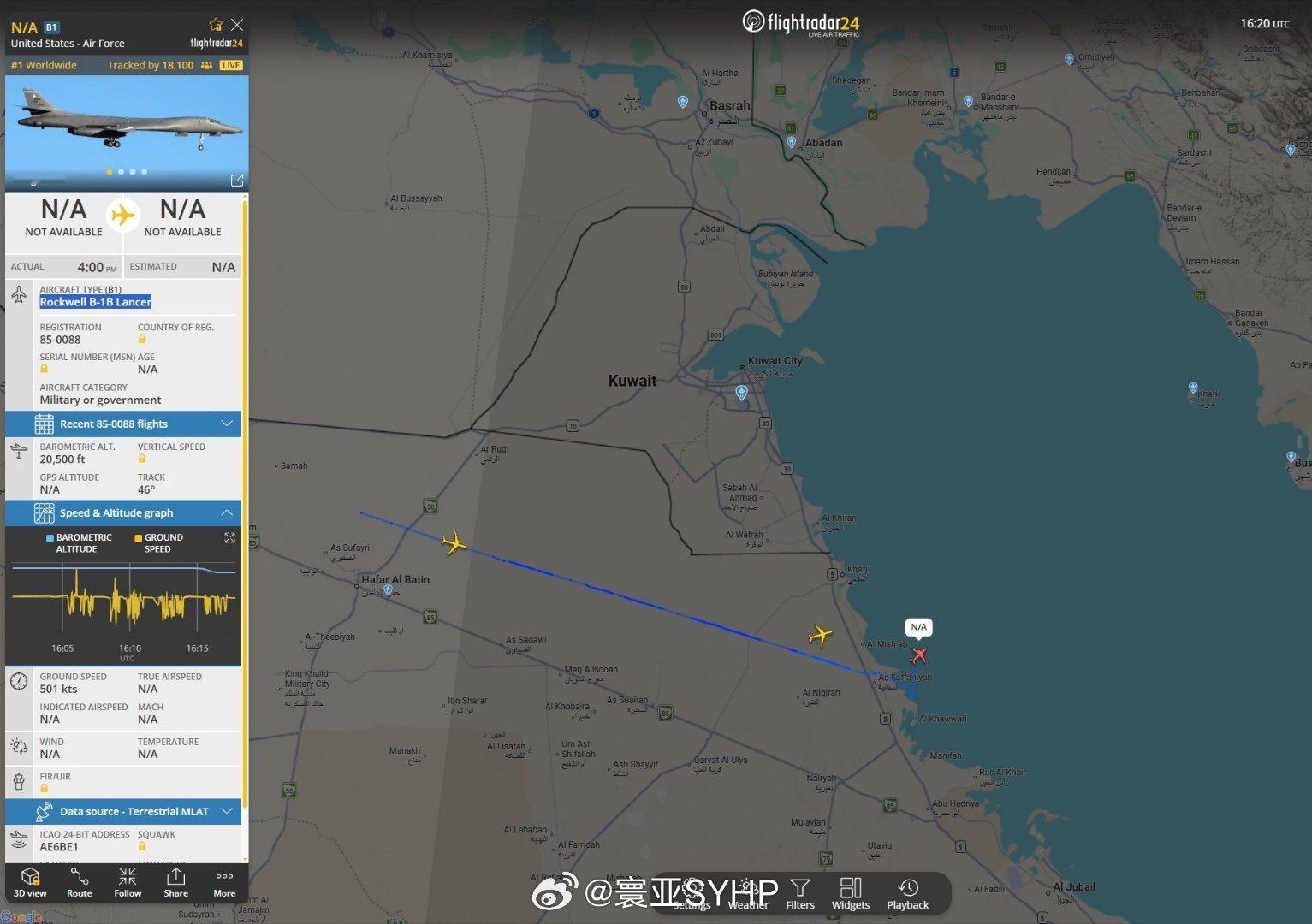The width and height of the screenshot is (1312, 924).
Task: Open the More options menu
Action: (224, 883)
